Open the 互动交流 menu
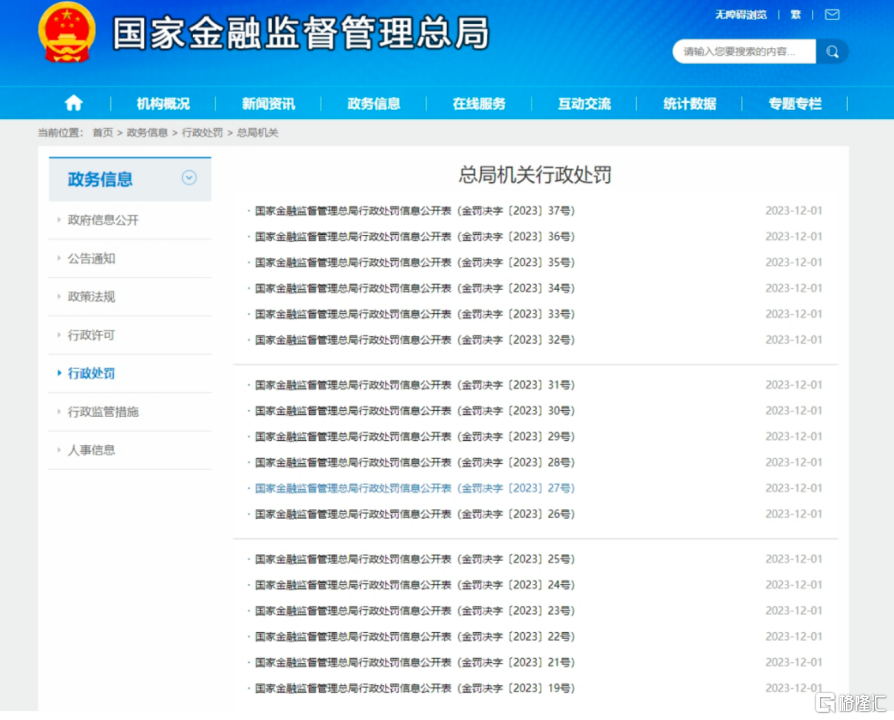 click(x=584, y=104)
